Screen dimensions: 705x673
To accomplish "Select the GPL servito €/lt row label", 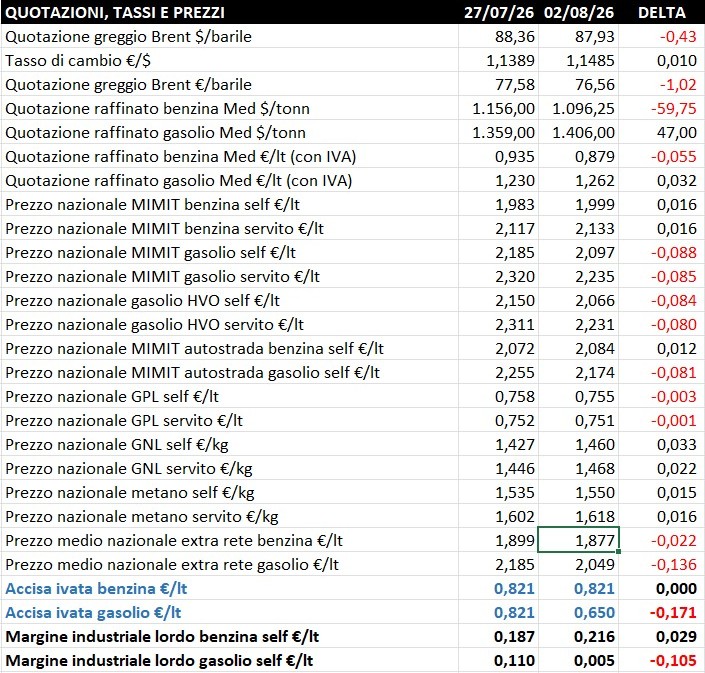I will (x=124, y=421).
